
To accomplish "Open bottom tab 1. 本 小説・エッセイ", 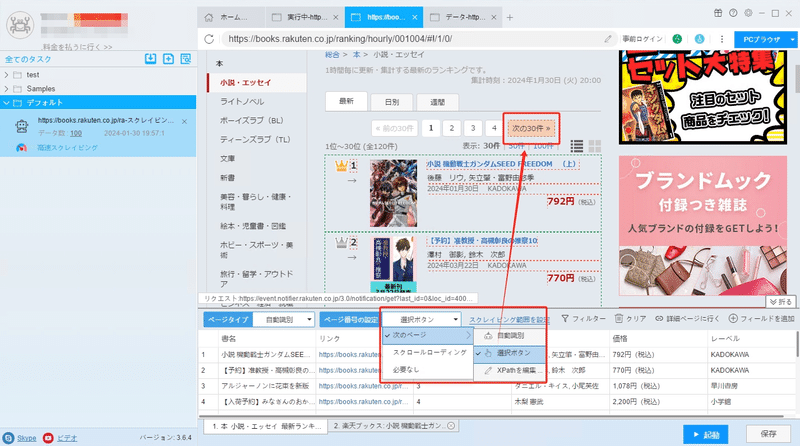I will click(x=265, y=426).
